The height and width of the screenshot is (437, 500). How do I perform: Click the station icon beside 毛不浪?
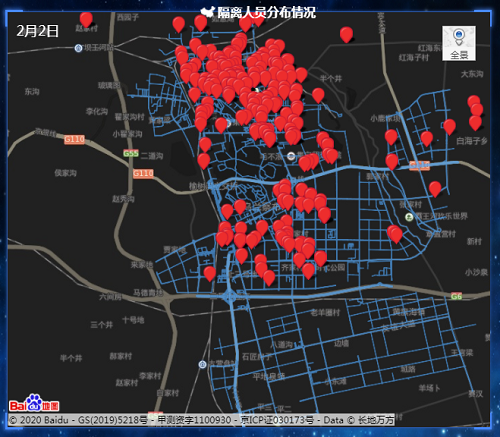click(x=291, y=156)
